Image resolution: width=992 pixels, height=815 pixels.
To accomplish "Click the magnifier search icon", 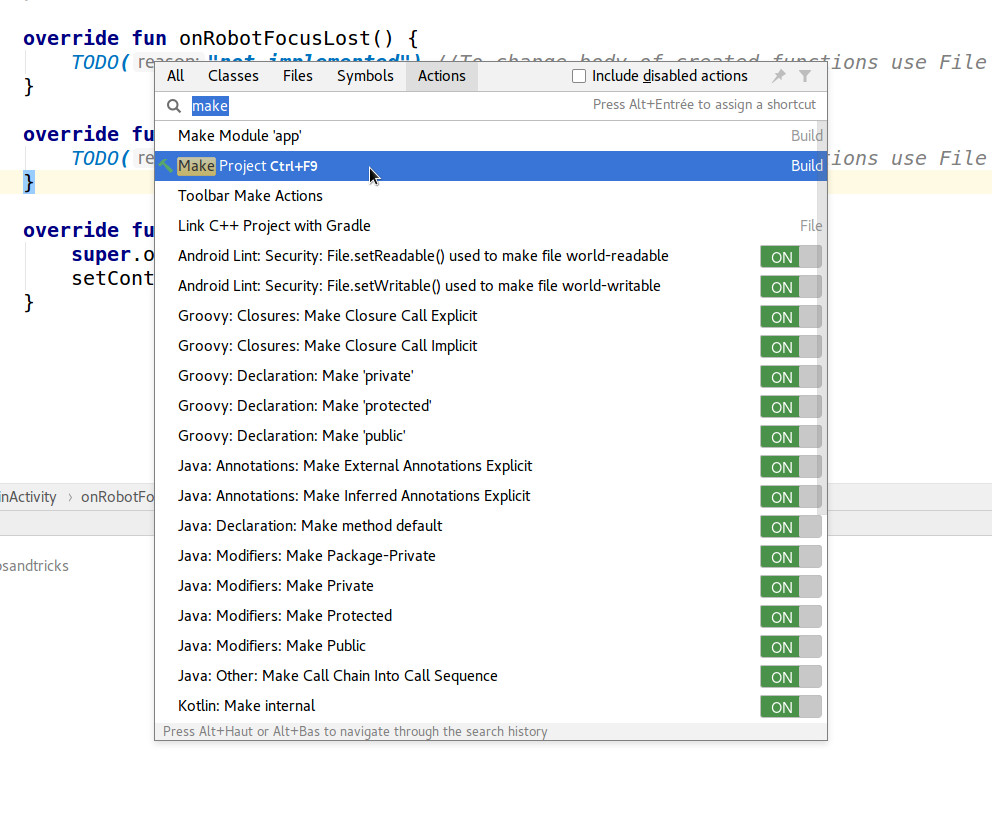I will click(174, 106).
